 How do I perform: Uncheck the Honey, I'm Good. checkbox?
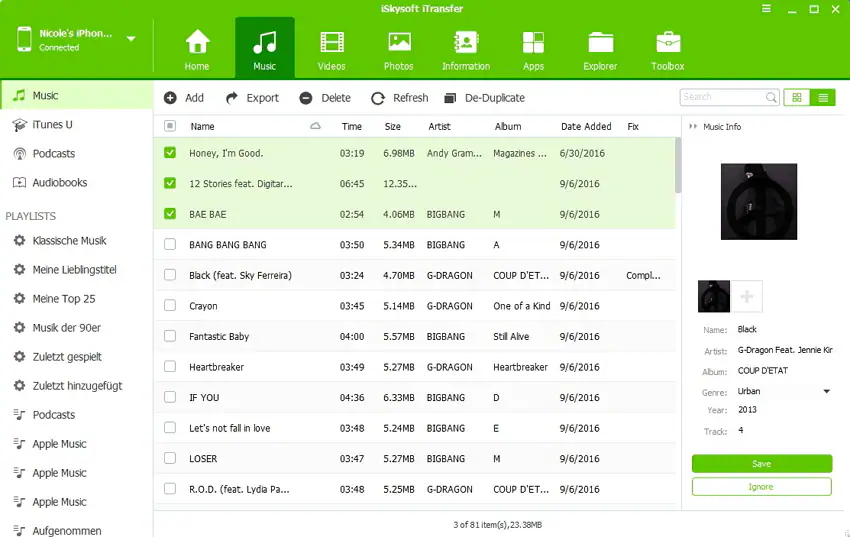click(x=170, y=153)
